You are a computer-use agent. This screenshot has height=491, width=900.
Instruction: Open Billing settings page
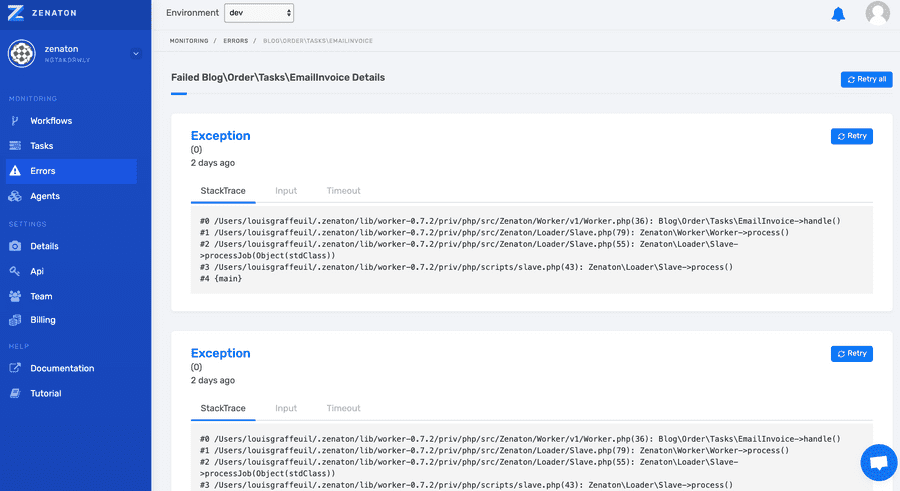click(43, 320)
